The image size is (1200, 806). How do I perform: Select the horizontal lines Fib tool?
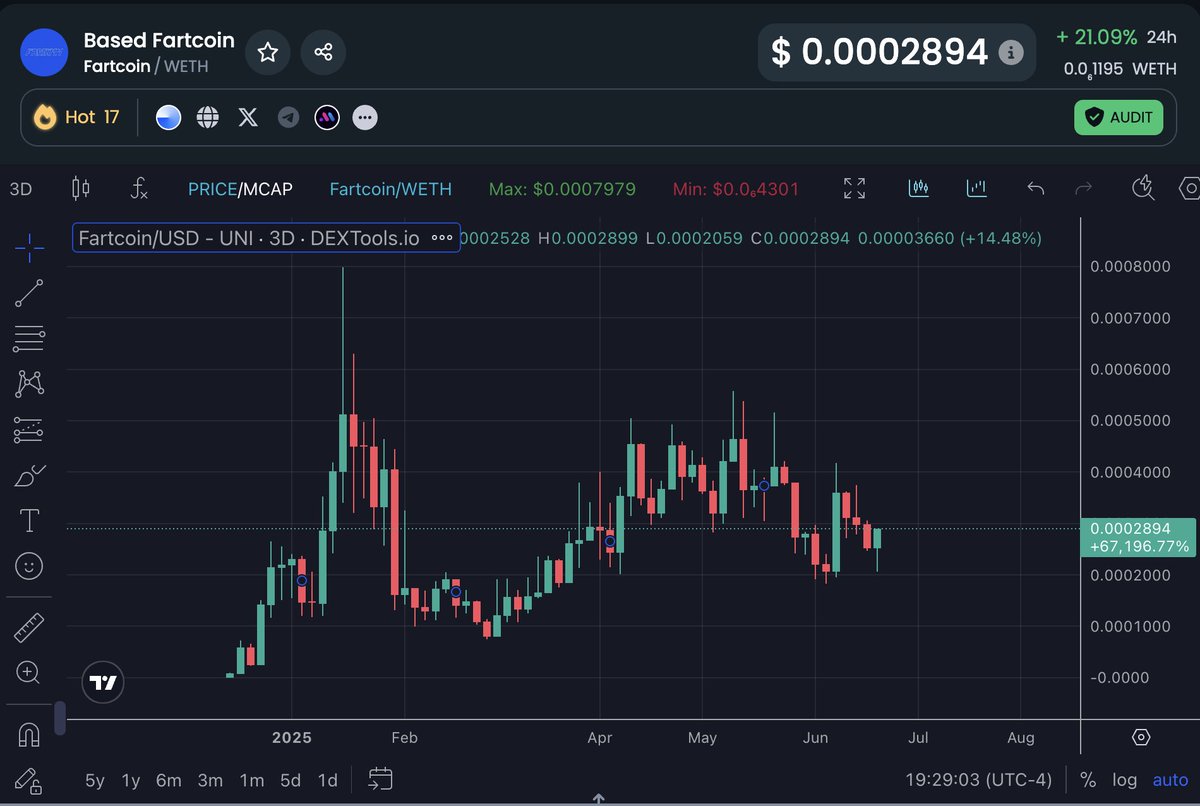click(29, 339)
